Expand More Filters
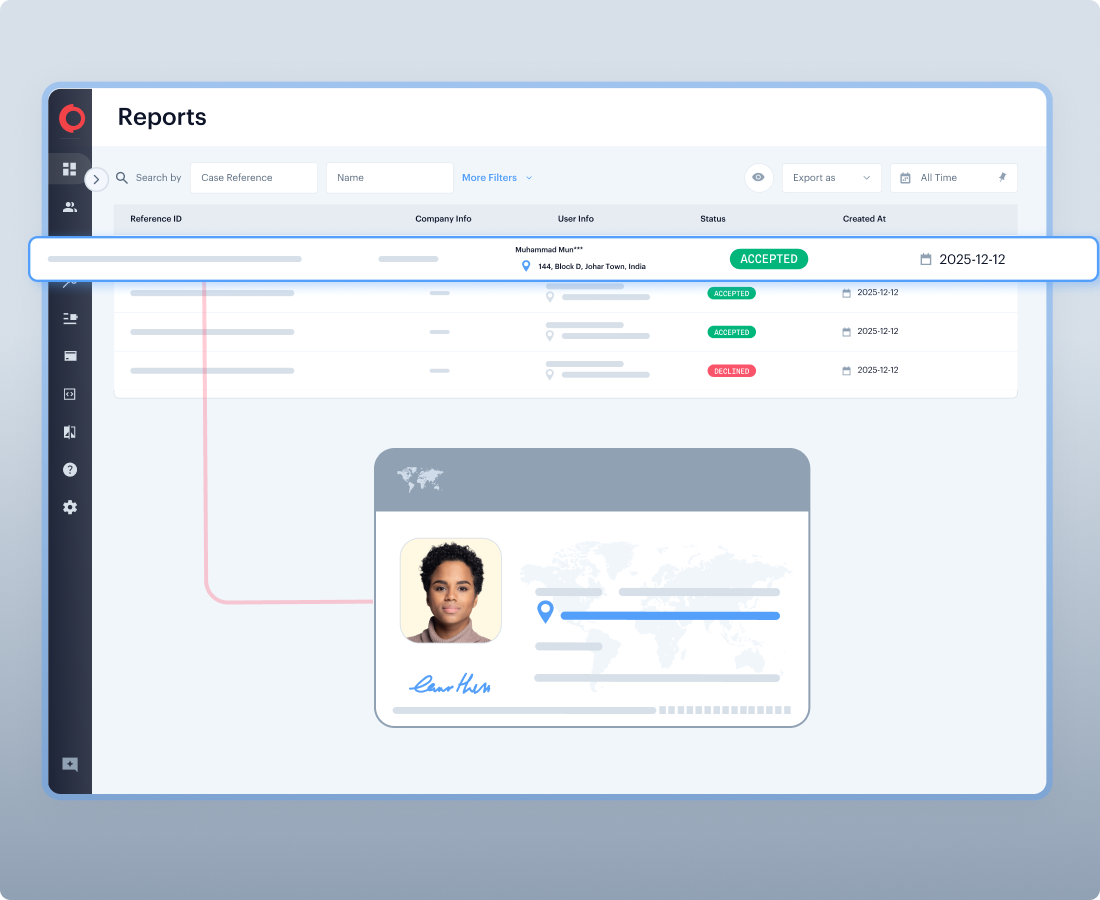Screen dimensions: 1100x900 point(497,178)
